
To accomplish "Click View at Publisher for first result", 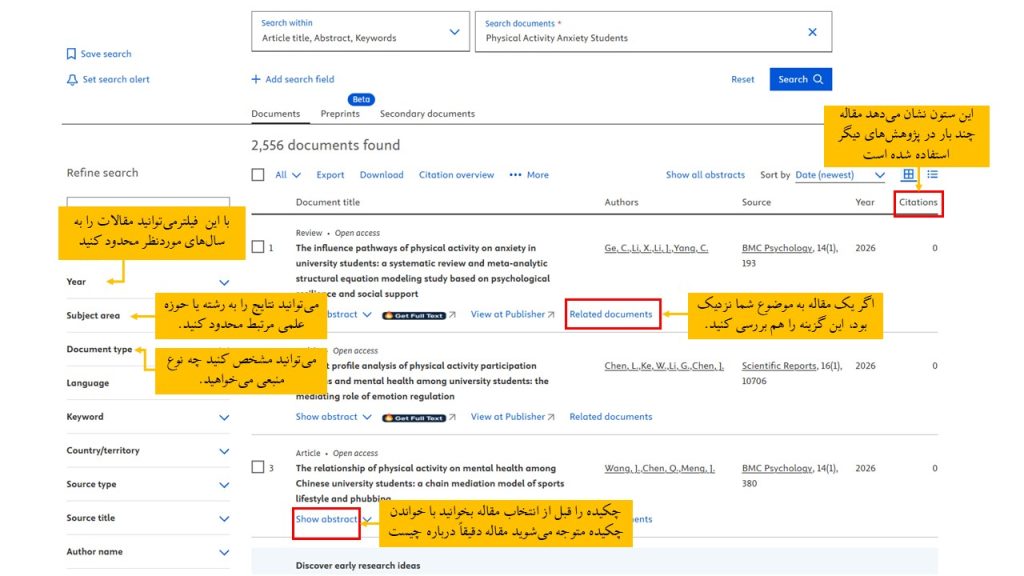I will (507, 314).
